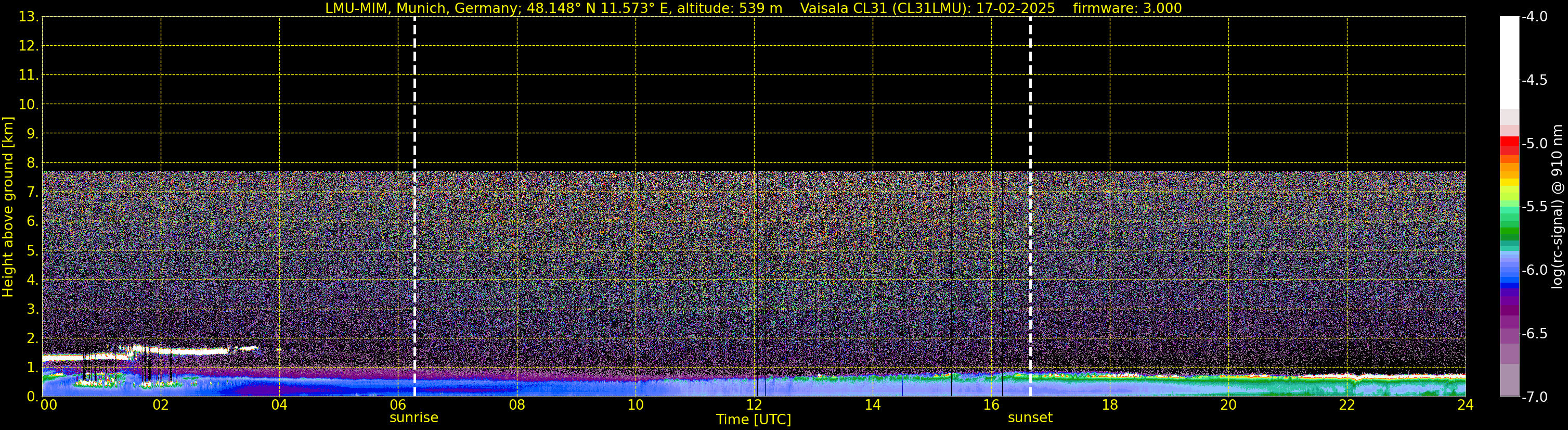
Task: Click the 'Time [UTC]' axis label
Action: point(754,420)
